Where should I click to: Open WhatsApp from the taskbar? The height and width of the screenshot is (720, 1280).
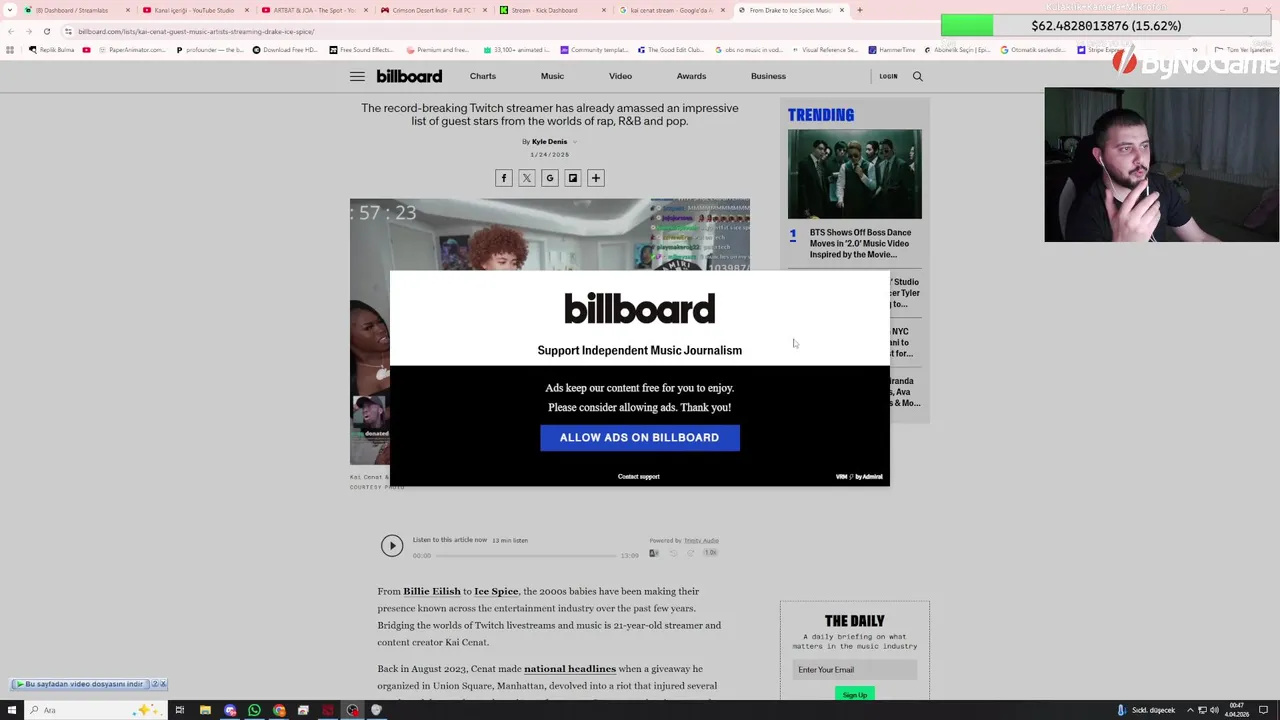254,710
